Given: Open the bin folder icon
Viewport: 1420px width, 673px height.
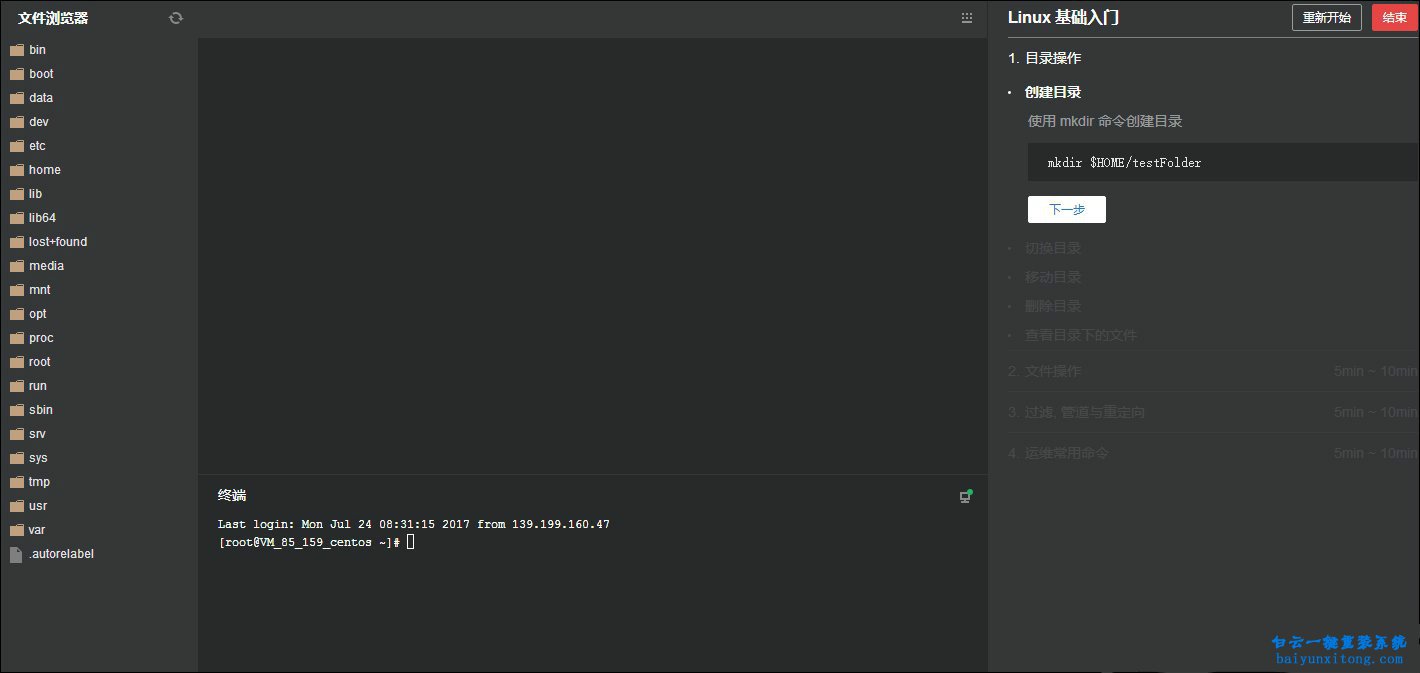Looking at the screenshot, I should tap(16, 50).
